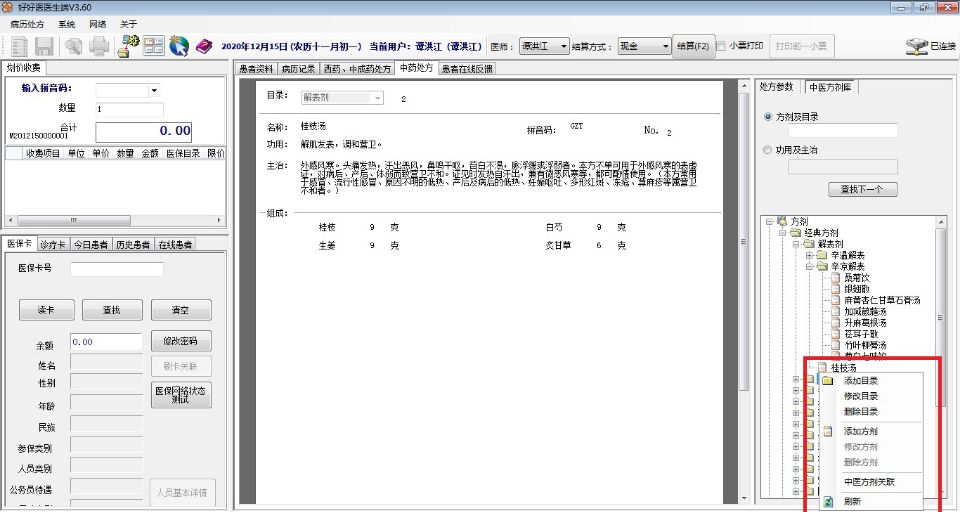Select 麻黄杏仁甘草石膏汤 in the tree

point(882,300)
